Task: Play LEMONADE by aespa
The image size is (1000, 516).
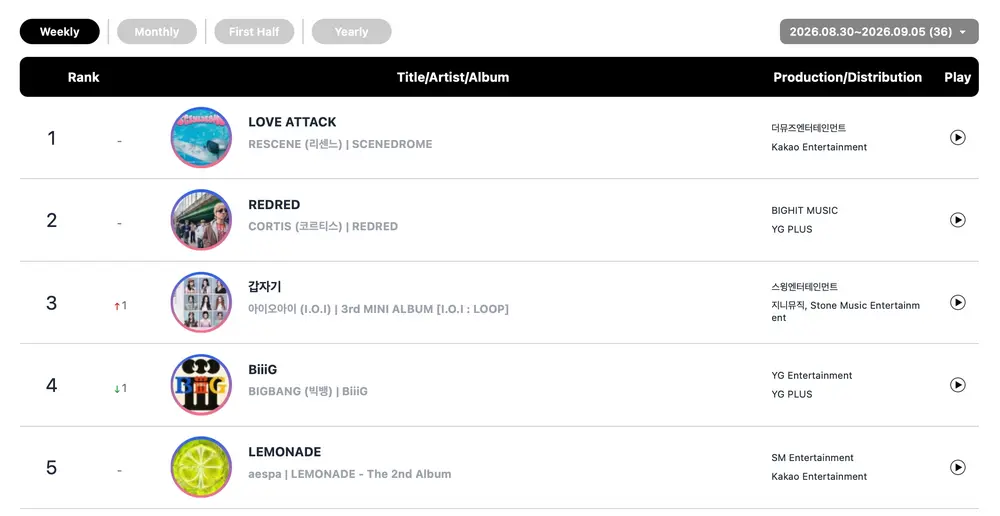Action: [957, 468]
